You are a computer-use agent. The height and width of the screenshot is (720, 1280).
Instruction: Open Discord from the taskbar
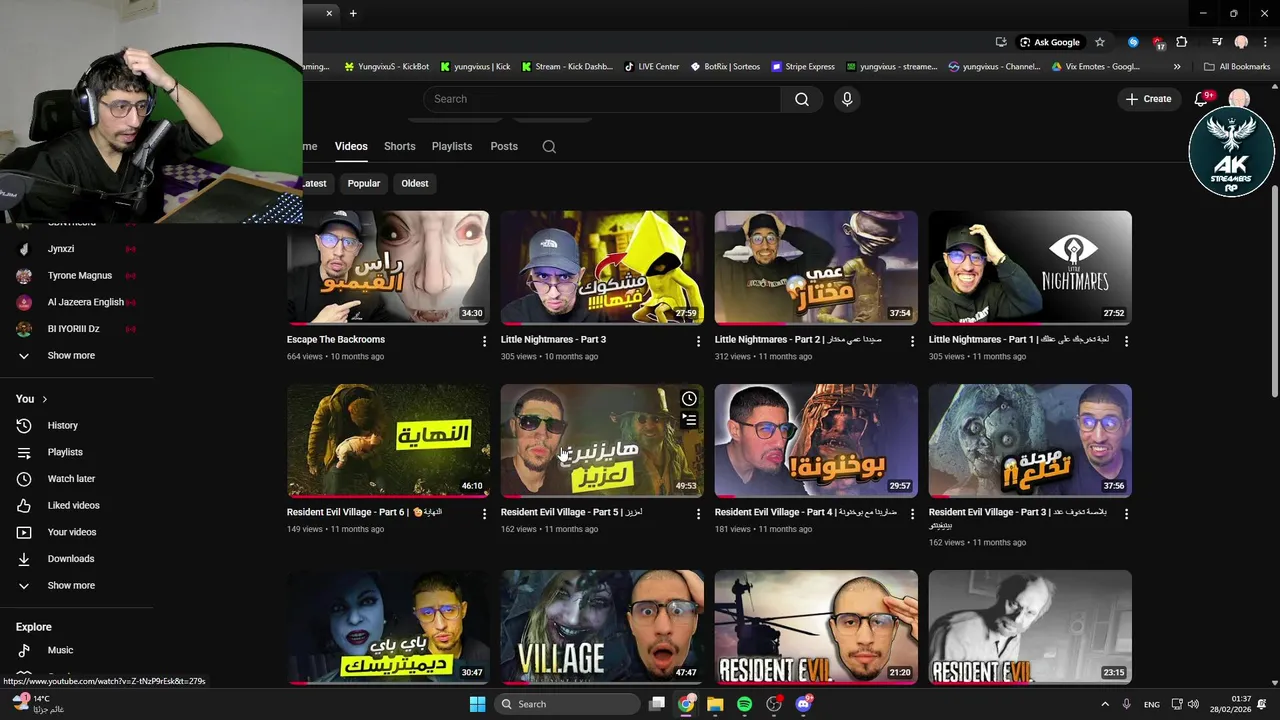tap(803, 704)
